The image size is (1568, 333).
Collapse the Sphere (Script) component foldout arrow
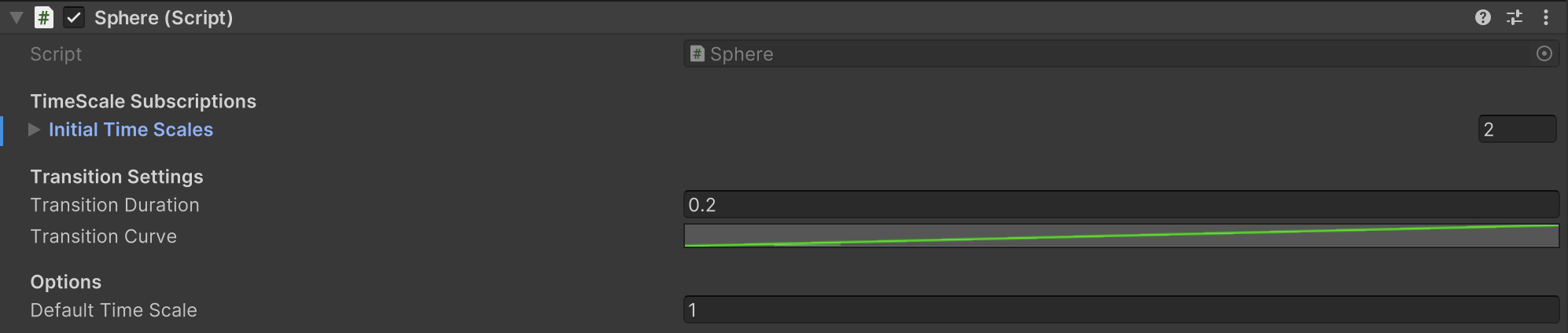tap(17, 17)
